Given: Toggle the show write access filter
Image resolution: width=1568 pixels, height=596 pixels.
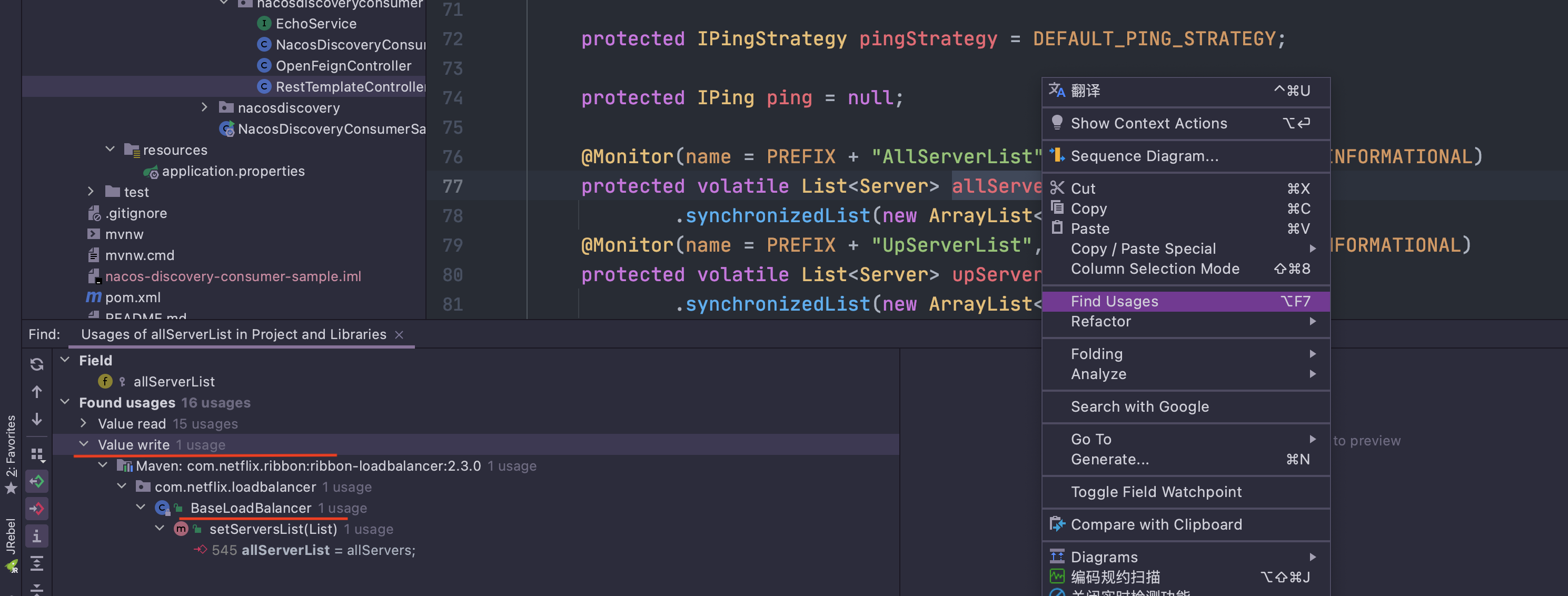Looking at the screenshot, I should (36, 508).
